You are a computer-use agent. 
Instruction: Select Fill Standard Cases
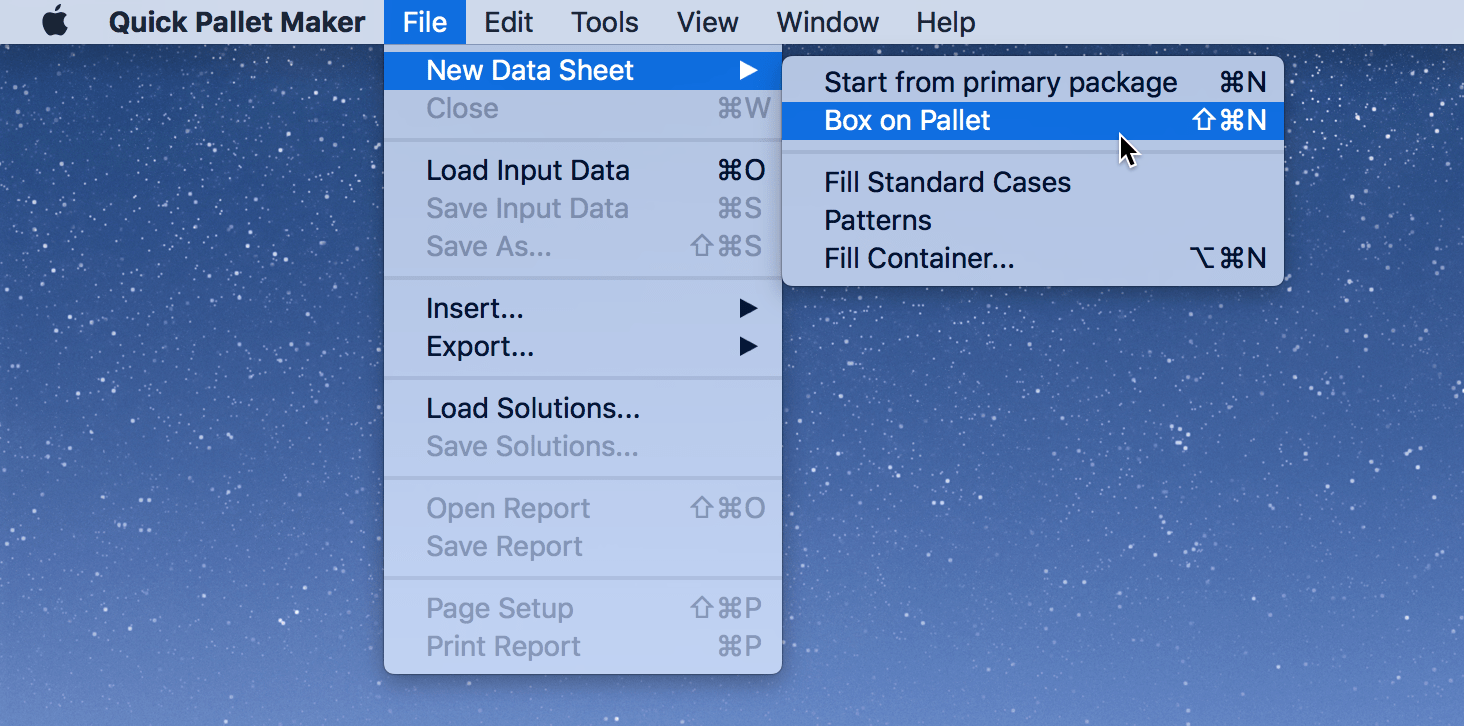[x=947, y=182]
